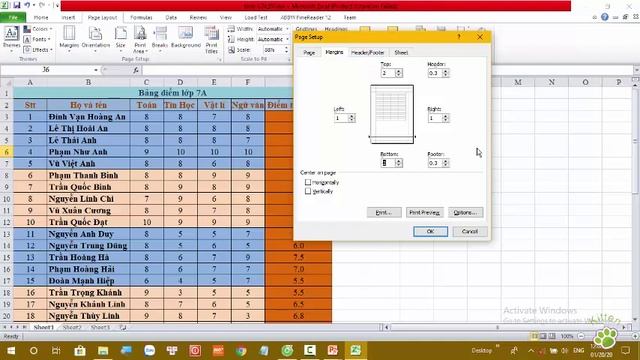Switch to Page Break Preview view
Screen dimensions: 640x360
coord(552,336)
